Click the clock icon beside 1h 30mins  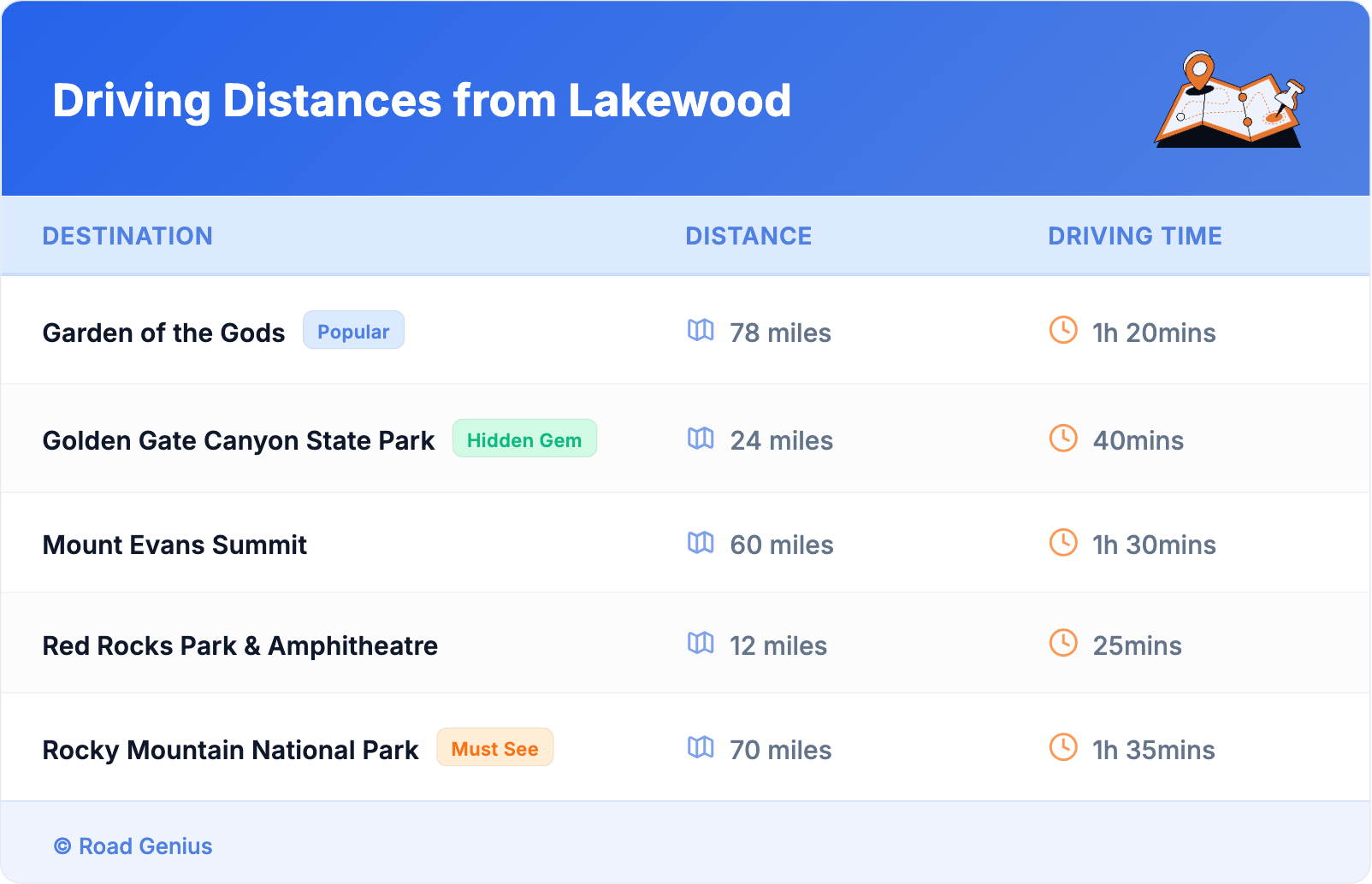tap(1063, 543)
